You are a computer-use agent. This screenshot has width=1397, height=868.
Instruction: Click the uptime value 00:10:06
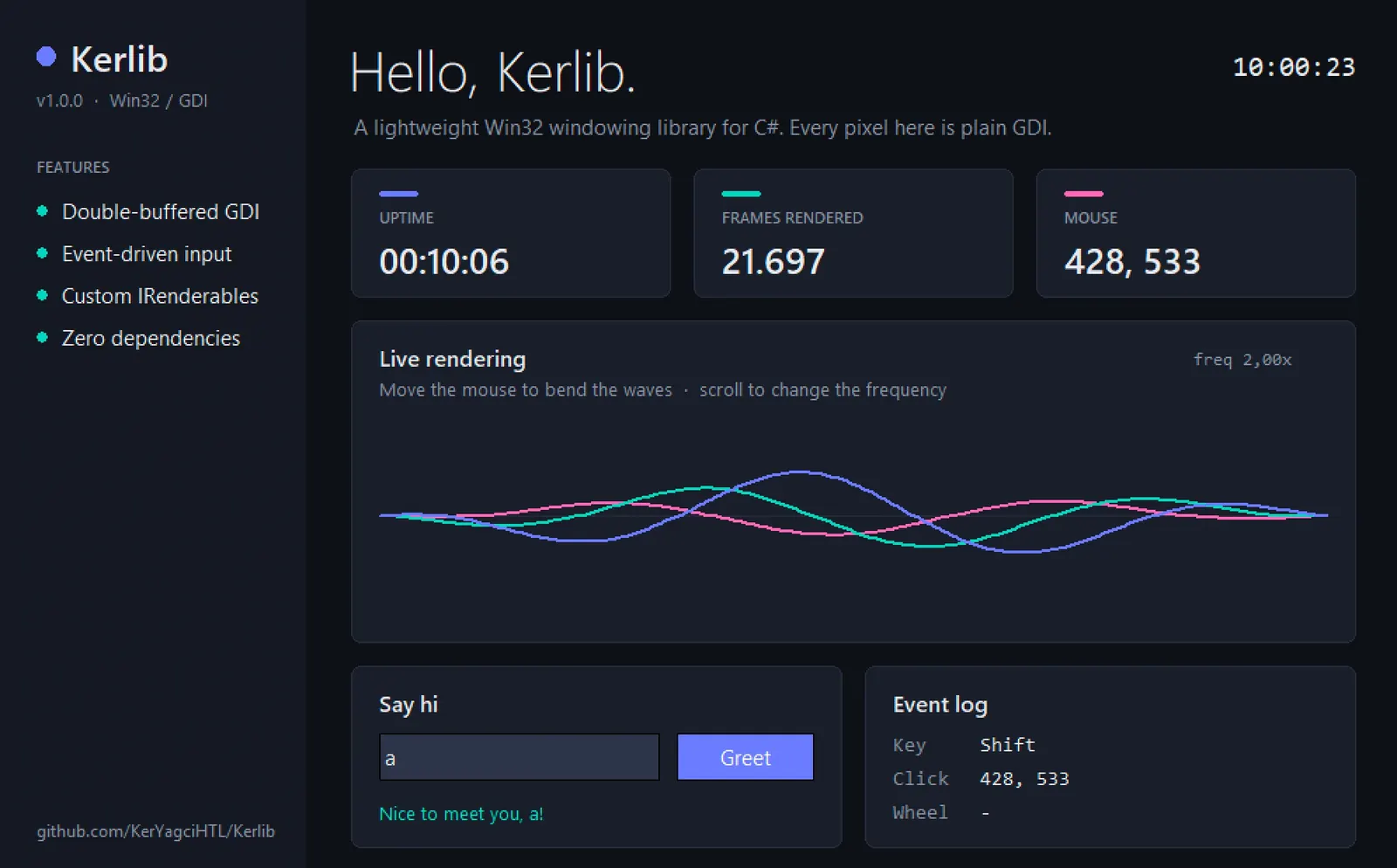click(444, 261)
